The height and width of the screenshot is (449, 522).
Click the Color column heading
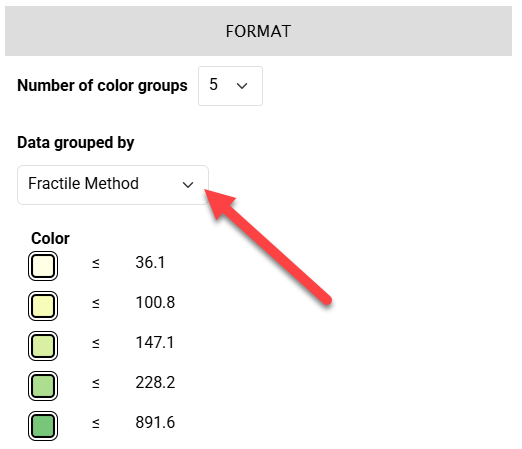point(50,238)
